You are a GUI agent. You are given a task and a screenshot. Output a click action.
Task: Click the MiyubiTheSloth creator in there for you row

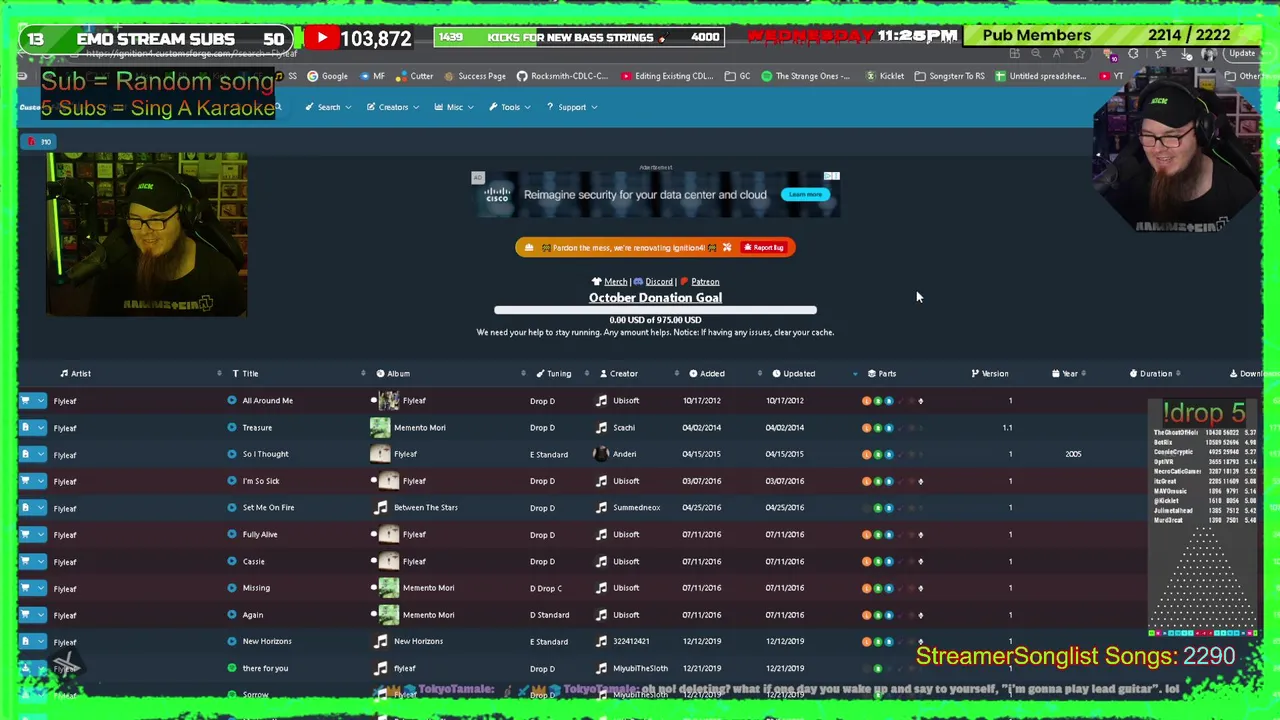(x=640, y=669)
